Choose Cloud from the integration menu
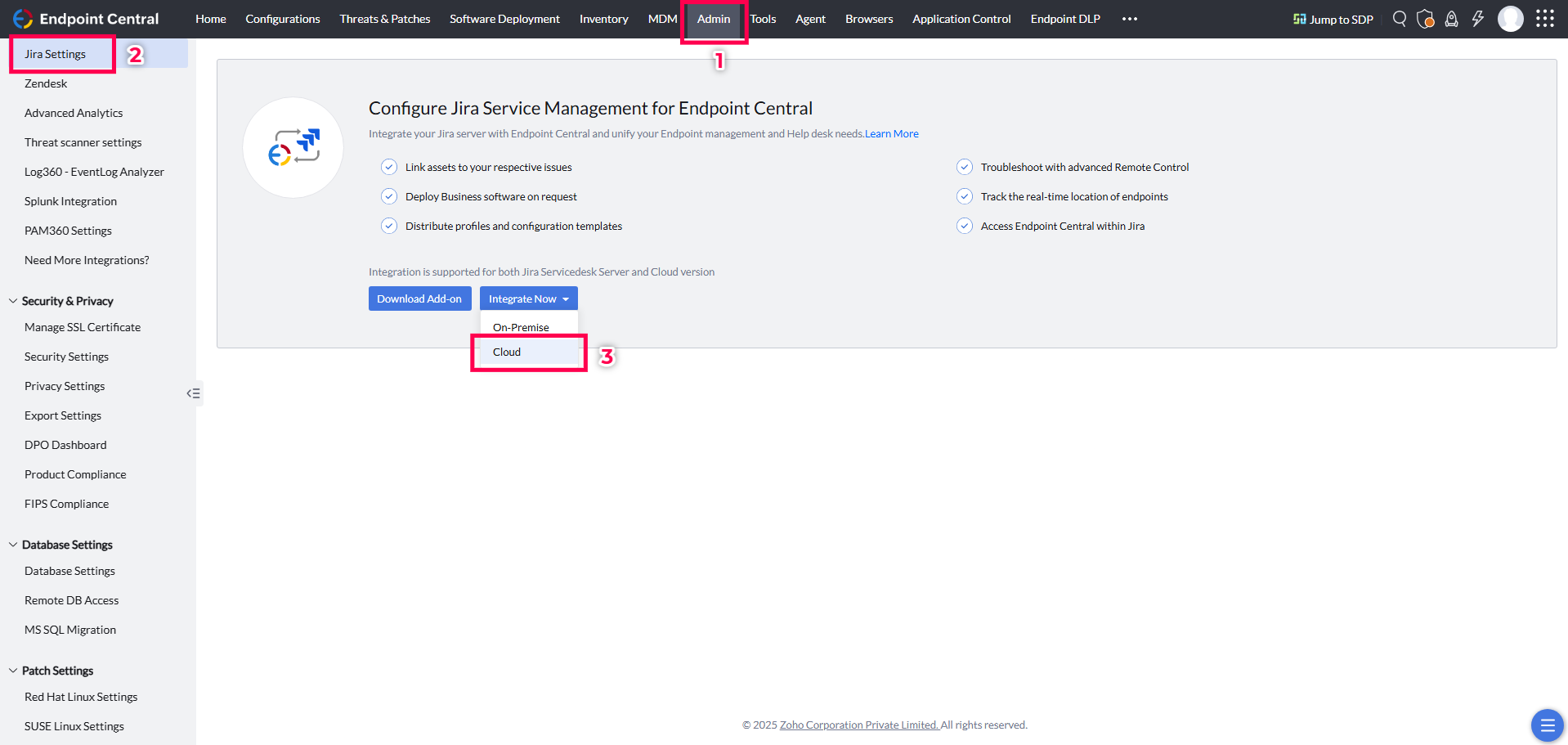 (x=529, y=352)
